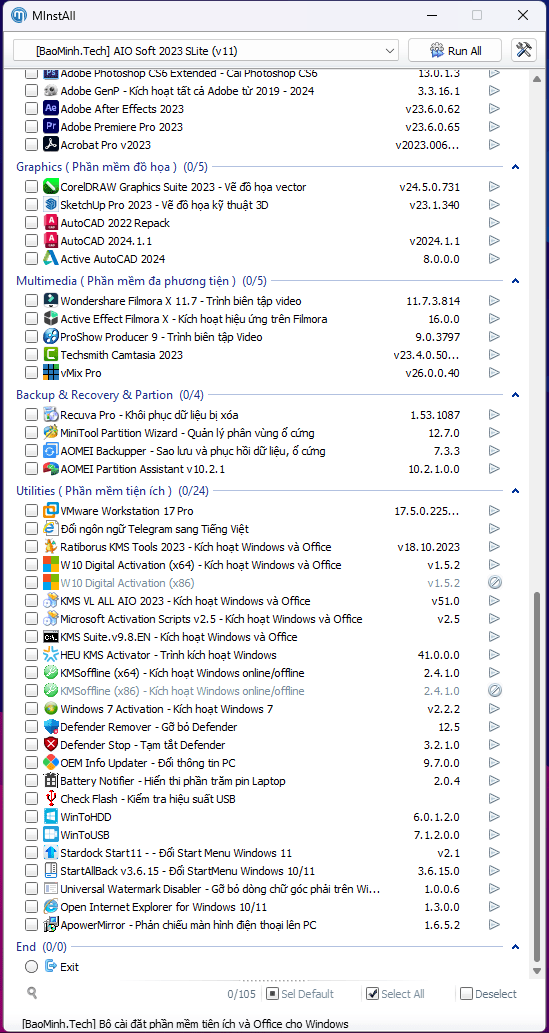This screenshot has height=1033, width=549.
Task: Check the Adobe GenP checkbox
Action: coord(32,91)
